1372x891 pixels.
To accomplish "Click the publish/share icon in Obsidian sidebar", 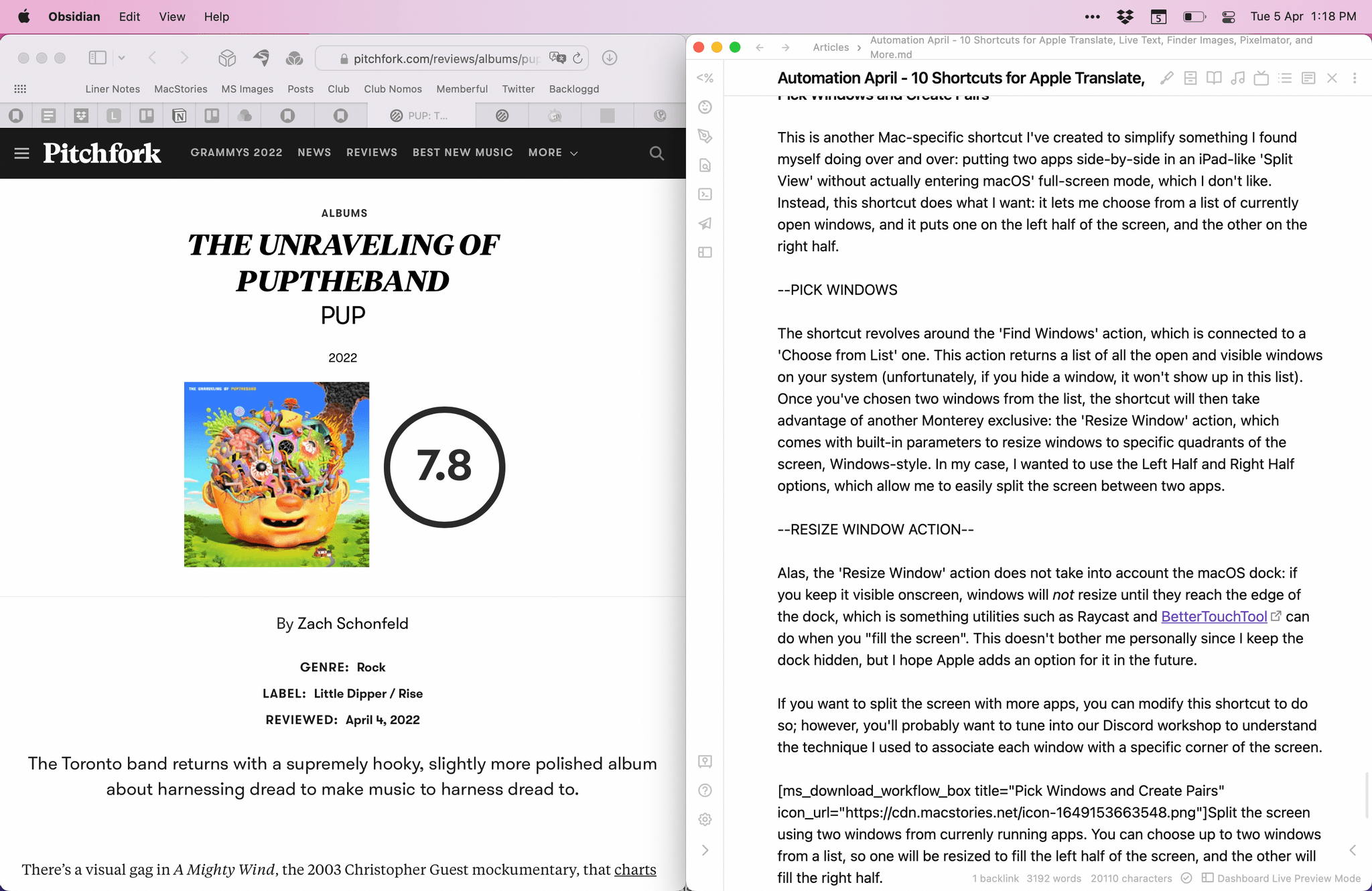I will (x=705, y=223).
